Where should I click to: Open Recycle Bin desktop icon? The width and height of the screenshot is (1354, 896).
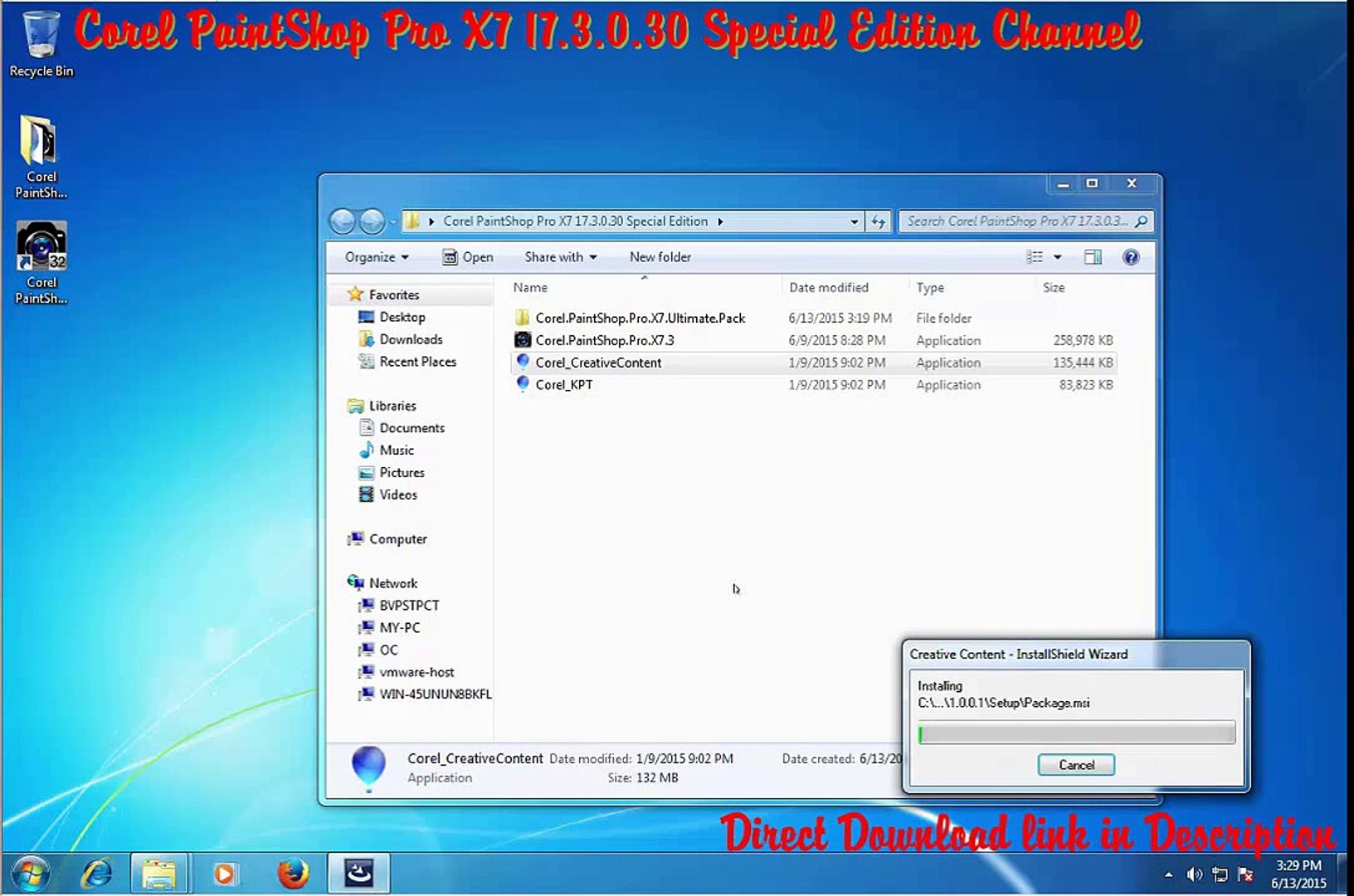pyautogui.click(x=41, y=44)
